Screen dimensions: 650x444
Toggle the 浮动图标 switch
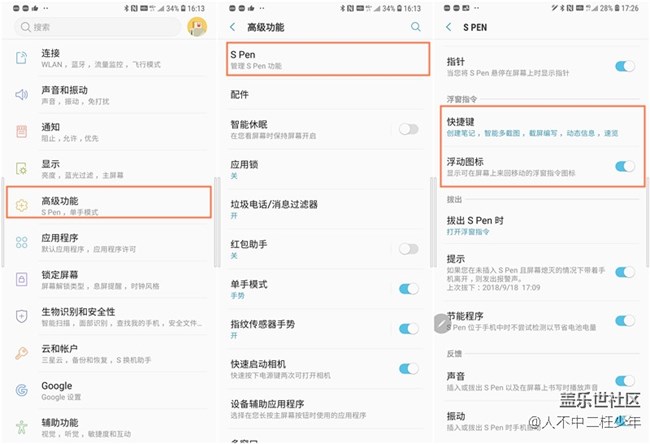pos(625,166)
